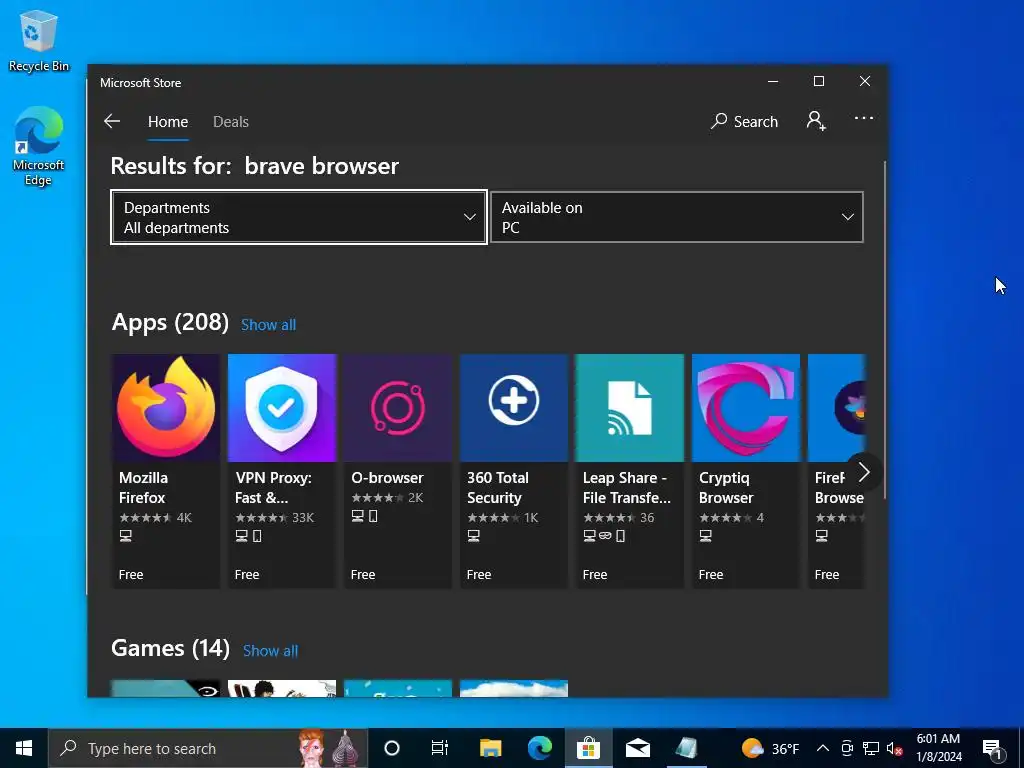Click the 360 Total Security title text
This screenshot has height=768, width=1024.
coord(498,487)
